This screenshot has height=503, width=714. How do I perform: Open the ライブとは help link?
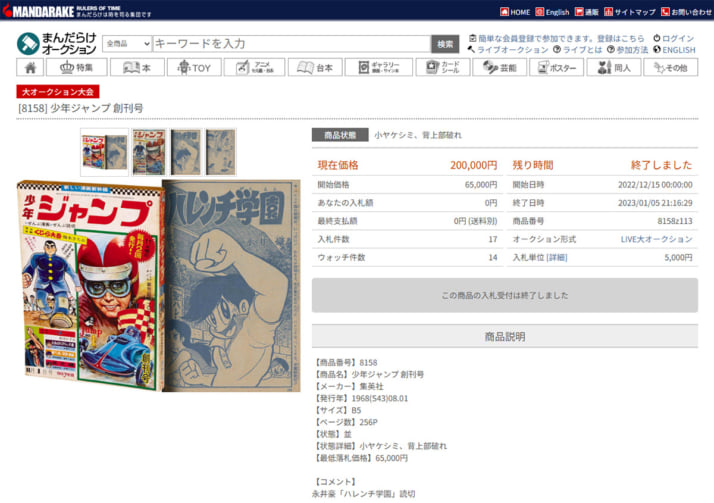[x=577, y=50]
